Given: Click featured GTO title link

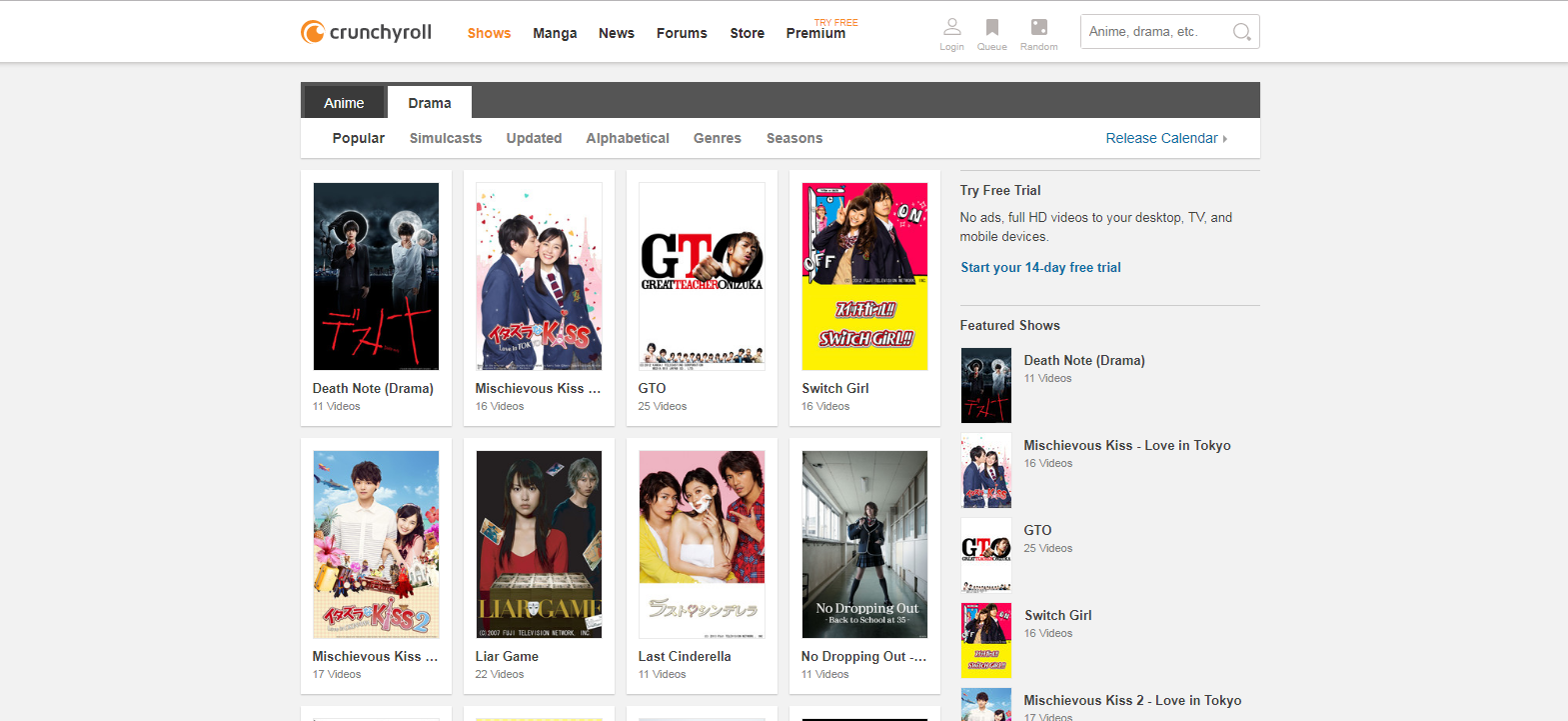Looking at the screenshot, I should (x=1037, y=530).
